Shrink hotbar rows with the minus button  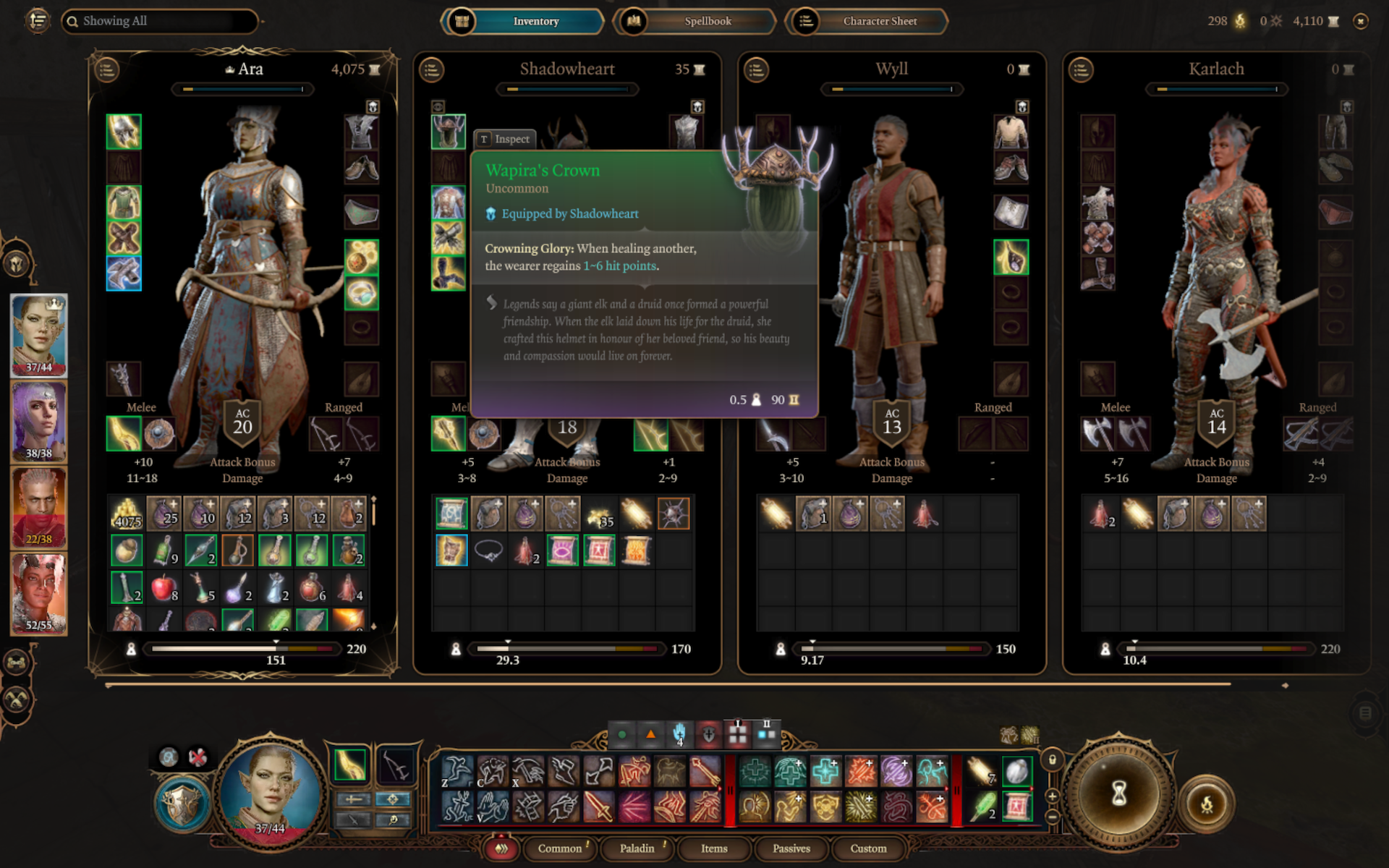[1053, 817]
